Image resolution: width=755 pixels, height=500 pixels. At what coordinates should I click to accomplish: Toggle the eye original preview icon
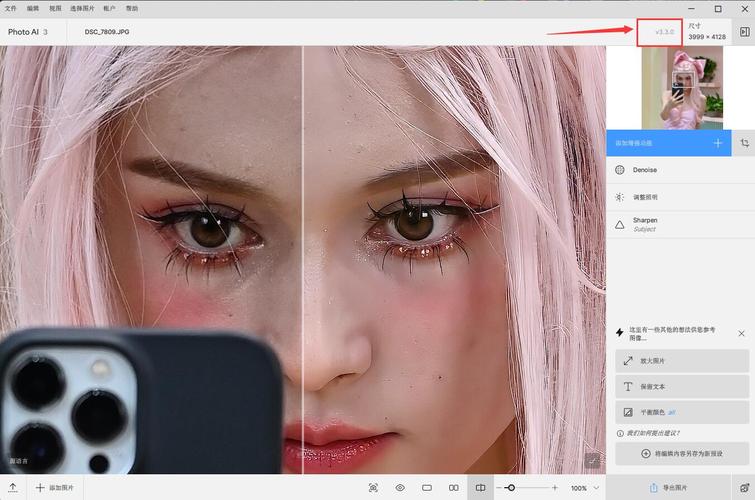click(x=400, y=488)
